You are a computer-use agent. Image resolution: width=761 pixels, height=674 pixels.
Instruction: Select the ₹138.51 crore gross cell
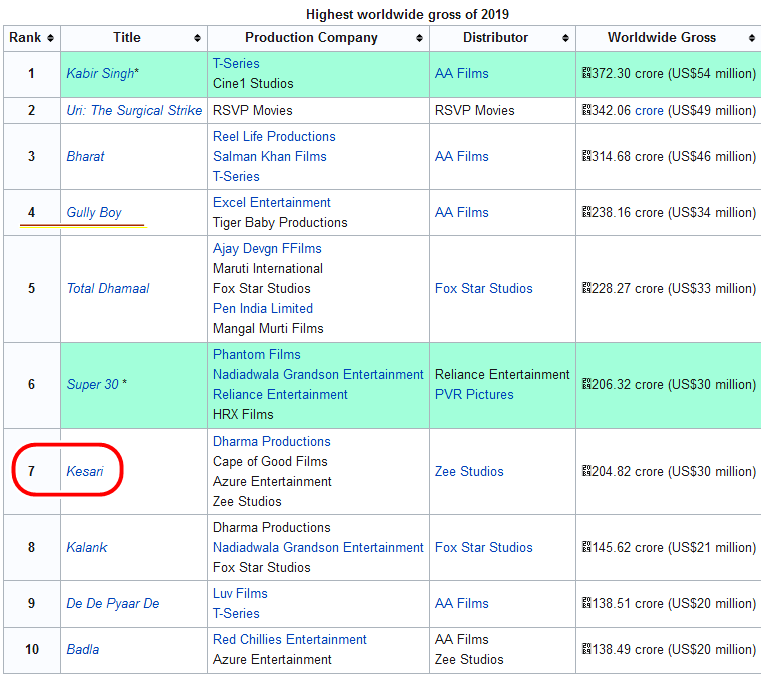pos(668,603)
